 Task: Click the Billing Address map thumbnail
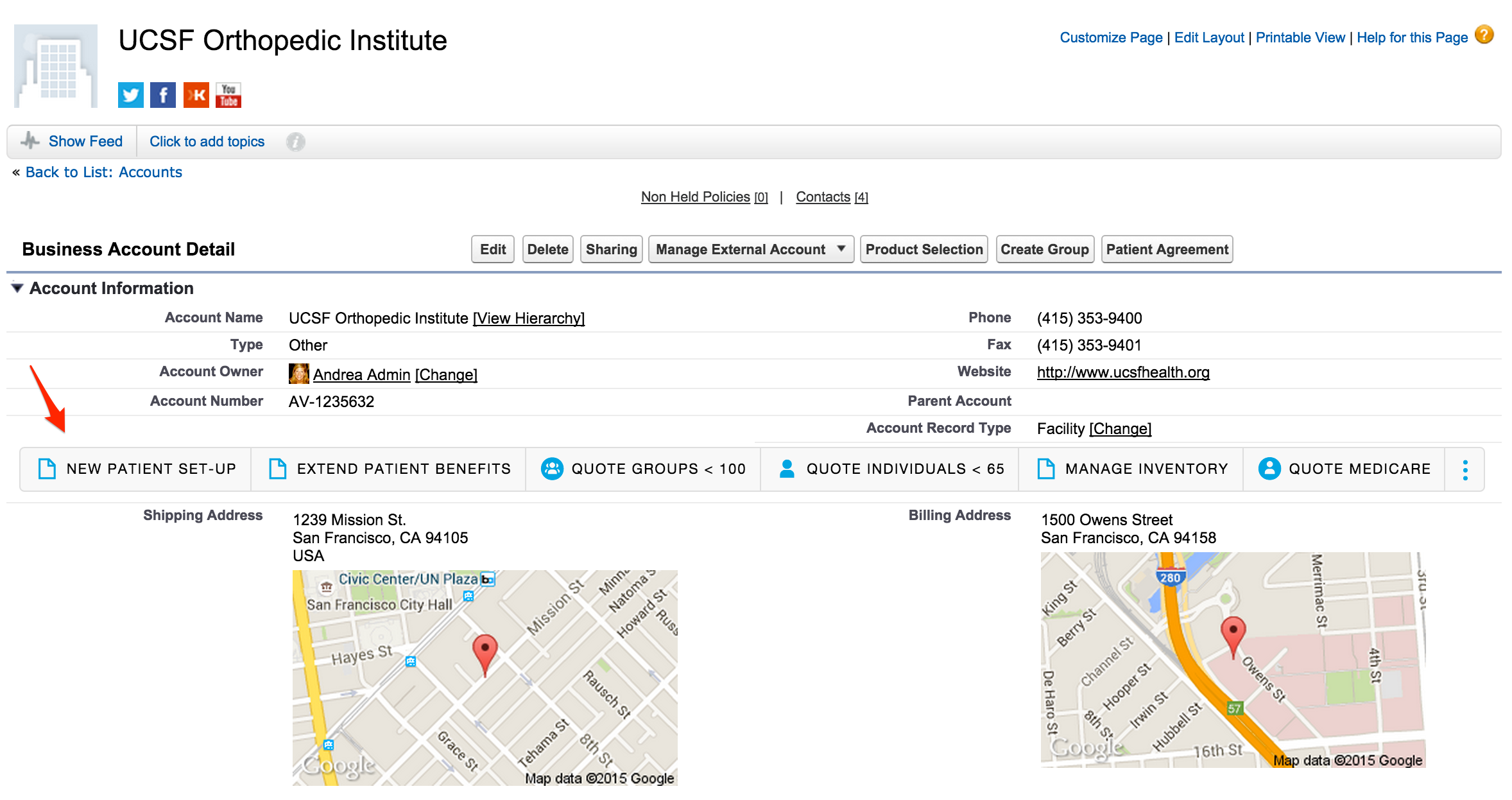pyautogui.click(x=1233, y=660)
